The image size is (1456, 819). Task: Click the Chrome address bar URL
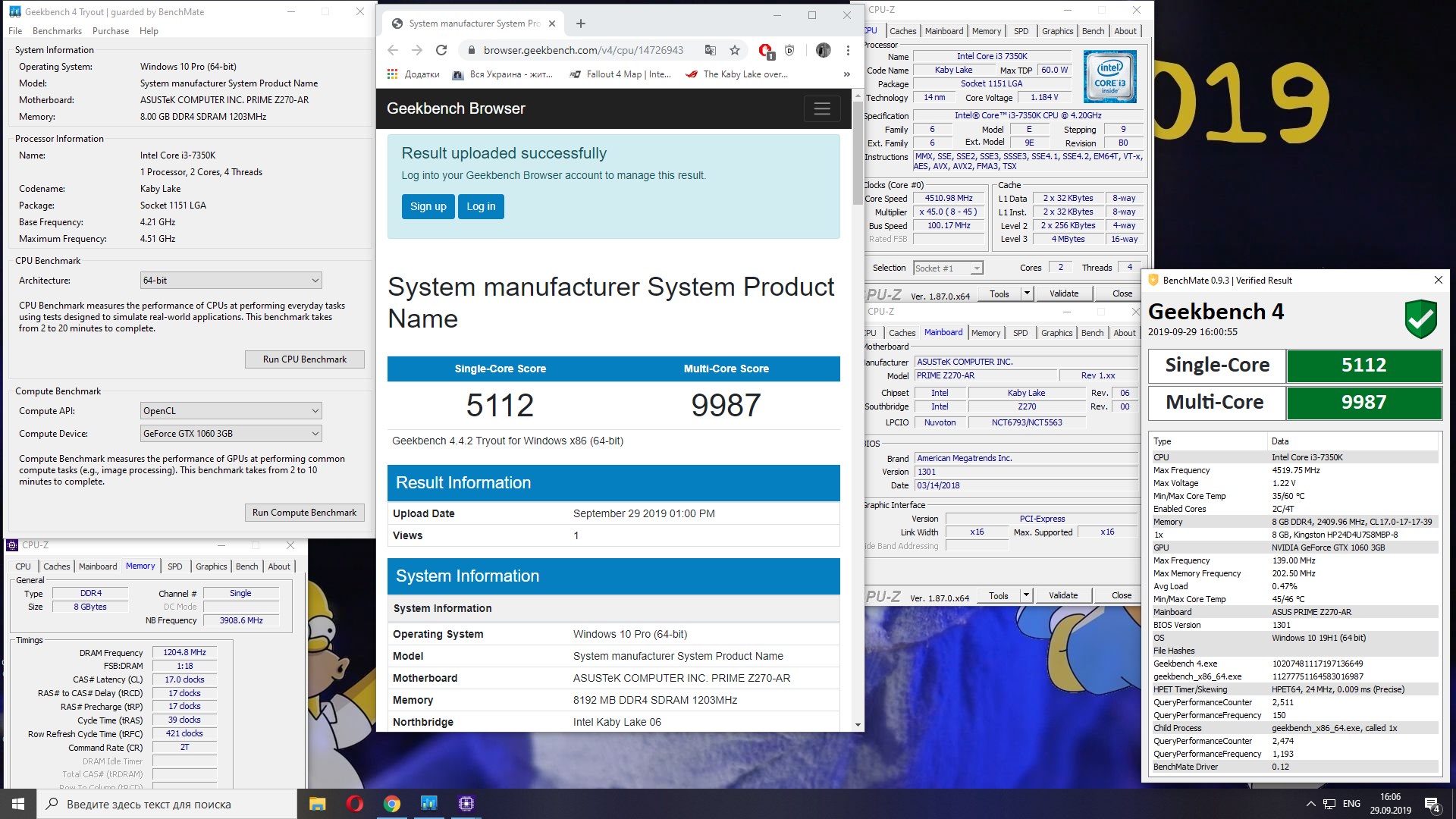(583, 50)
